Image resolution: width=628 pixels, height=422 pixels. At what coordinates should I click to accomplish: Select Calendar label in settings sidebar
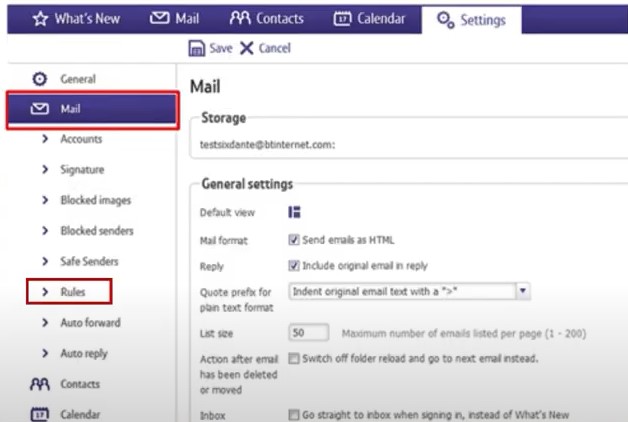pyautogui.click(x=80, y=414)
